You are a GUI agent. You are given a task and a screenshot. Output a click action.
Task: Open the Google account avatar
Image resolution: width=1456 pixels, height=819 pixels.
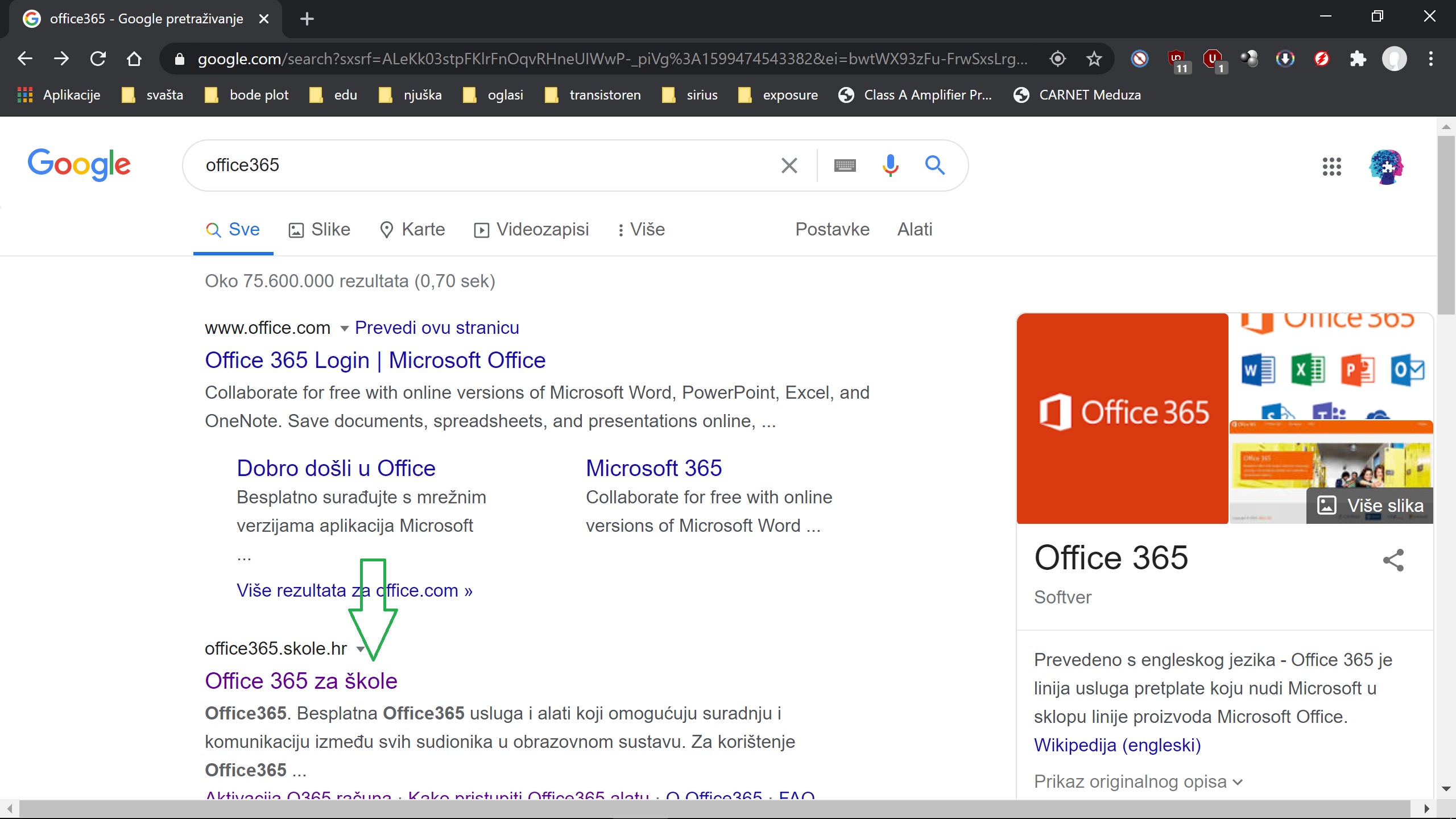[x=1387, y=167]
